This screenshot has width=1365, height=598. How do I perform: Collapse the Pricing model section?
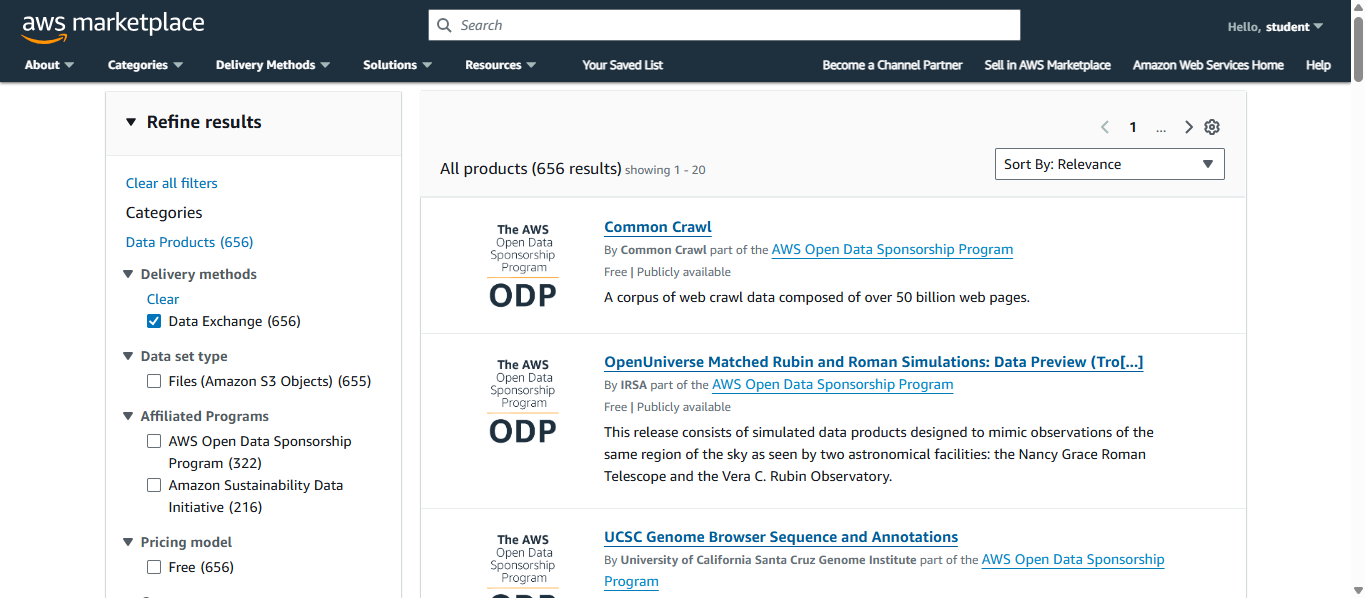128,542
